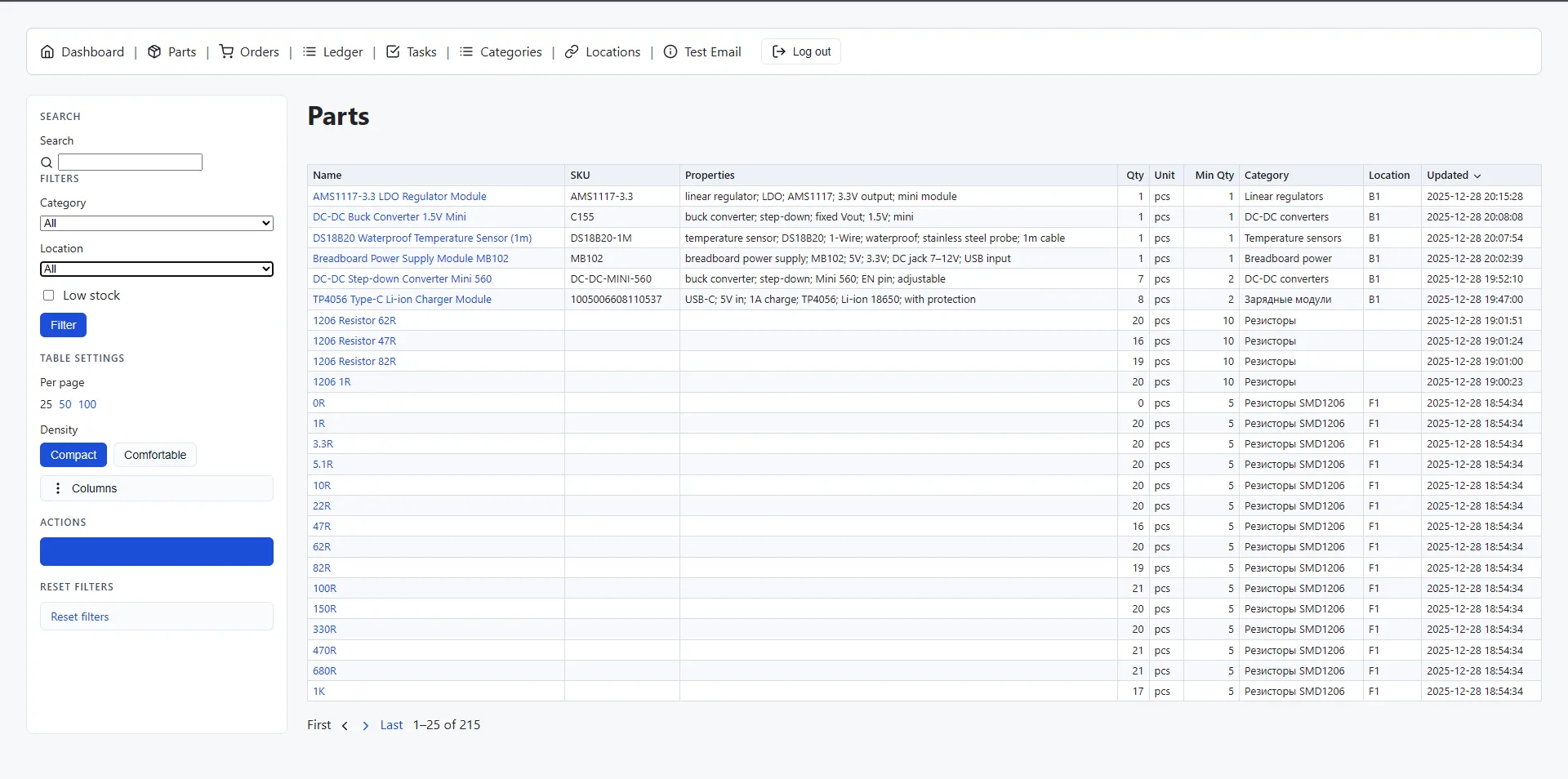Open the 100R resistor part
Screen dimensions: 1568x779
324,589
